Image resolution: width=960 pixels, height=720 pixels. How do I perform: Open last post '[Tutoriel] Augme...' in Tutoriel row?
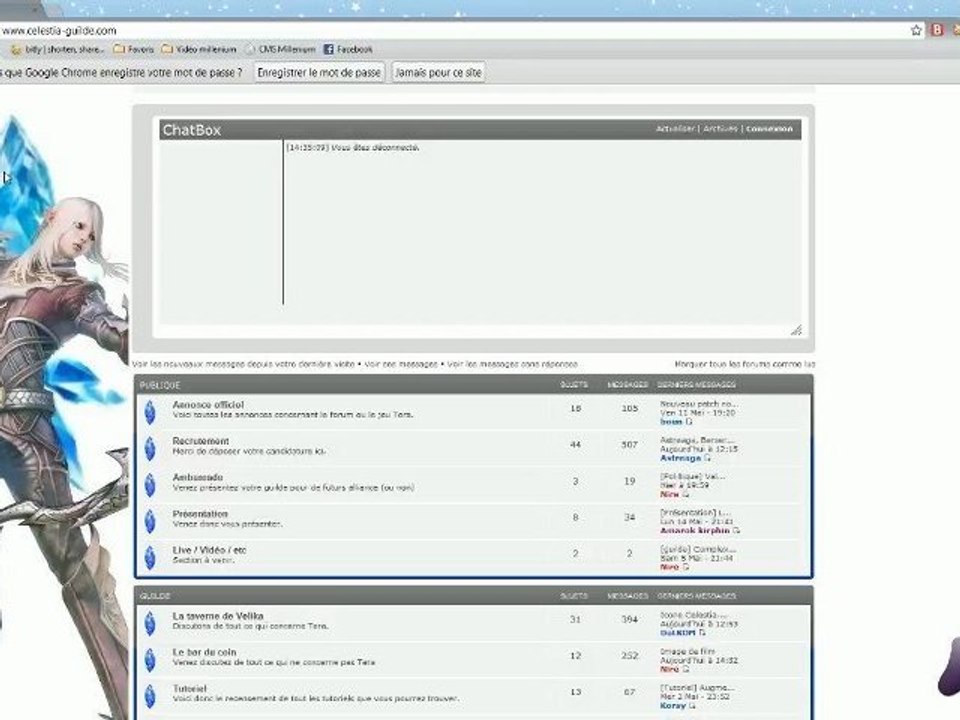pos(697,688)
